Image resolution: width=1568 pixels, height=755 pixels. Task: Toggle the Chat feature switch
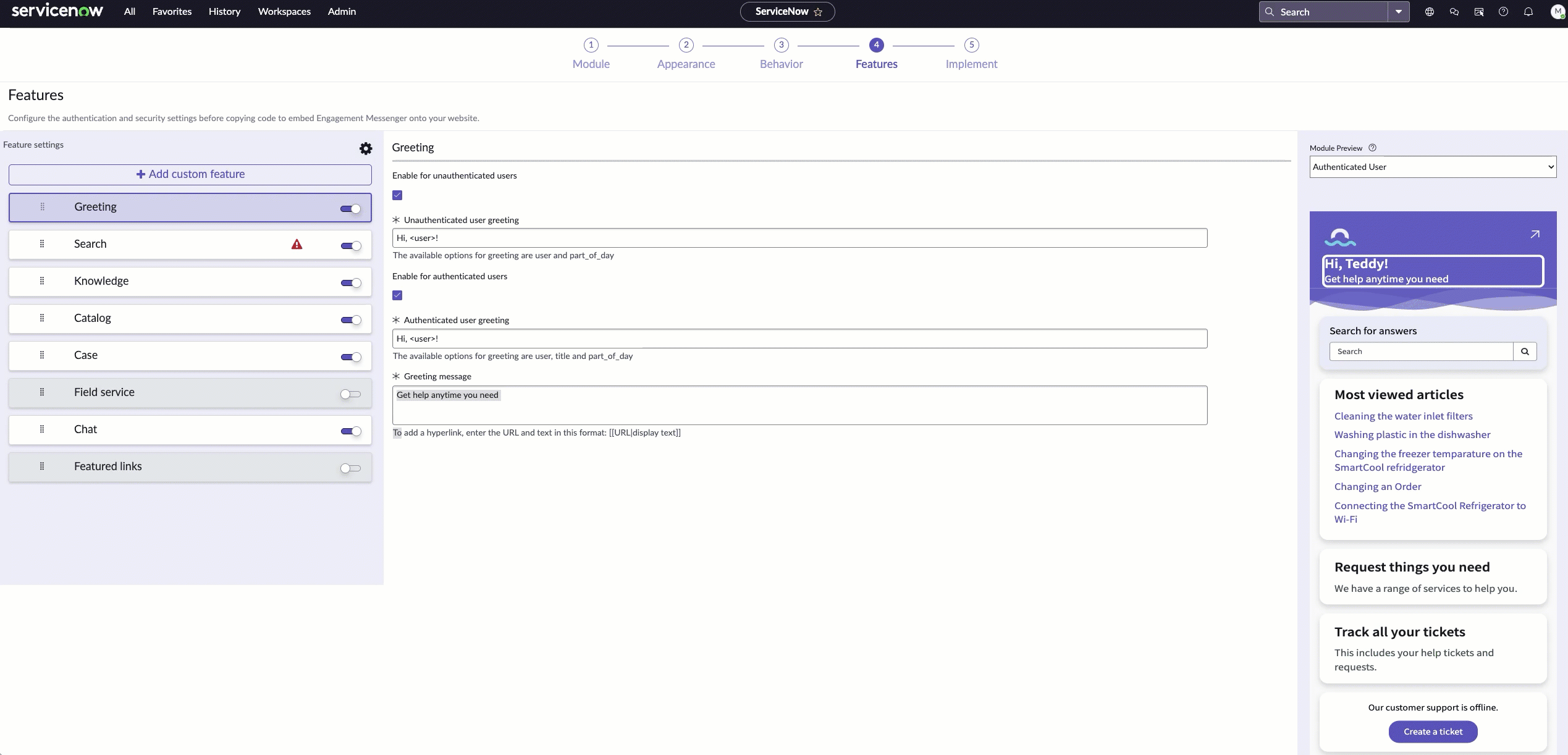pyautogui.click(x=350, y=431)
